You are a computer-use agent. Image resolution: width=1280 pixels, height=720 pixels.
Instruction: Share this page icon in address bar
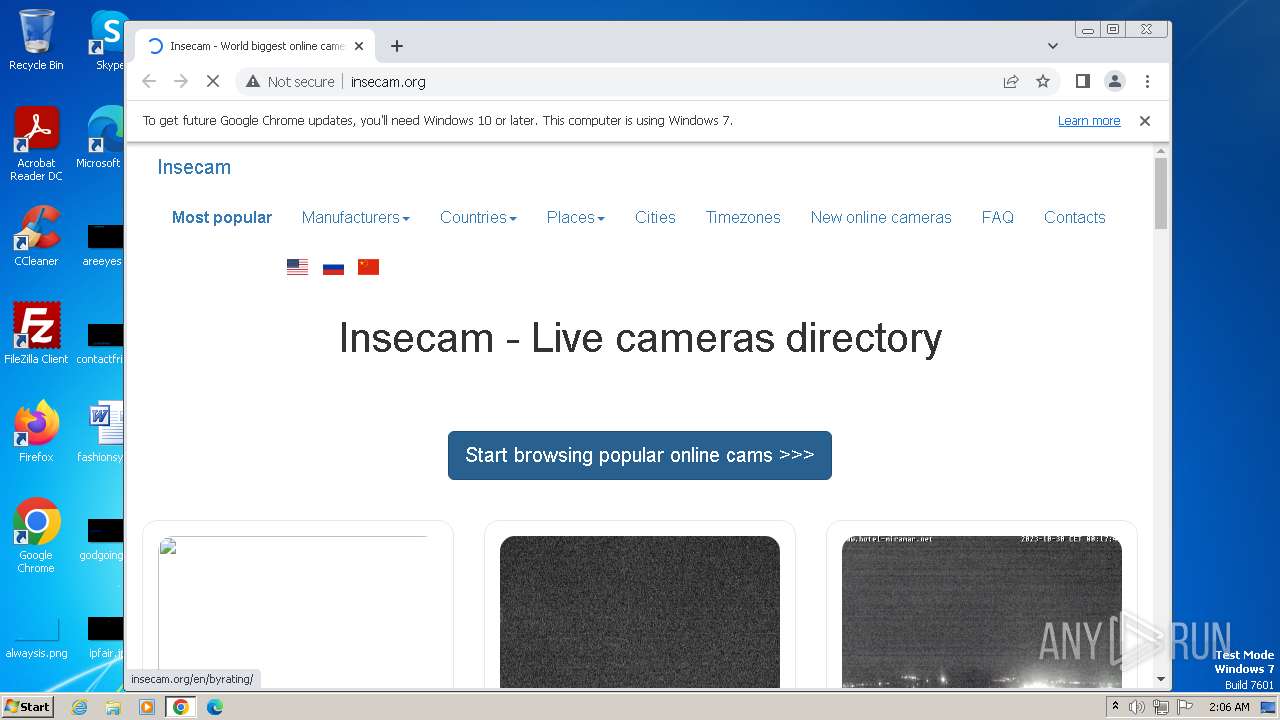(1011, 82)
